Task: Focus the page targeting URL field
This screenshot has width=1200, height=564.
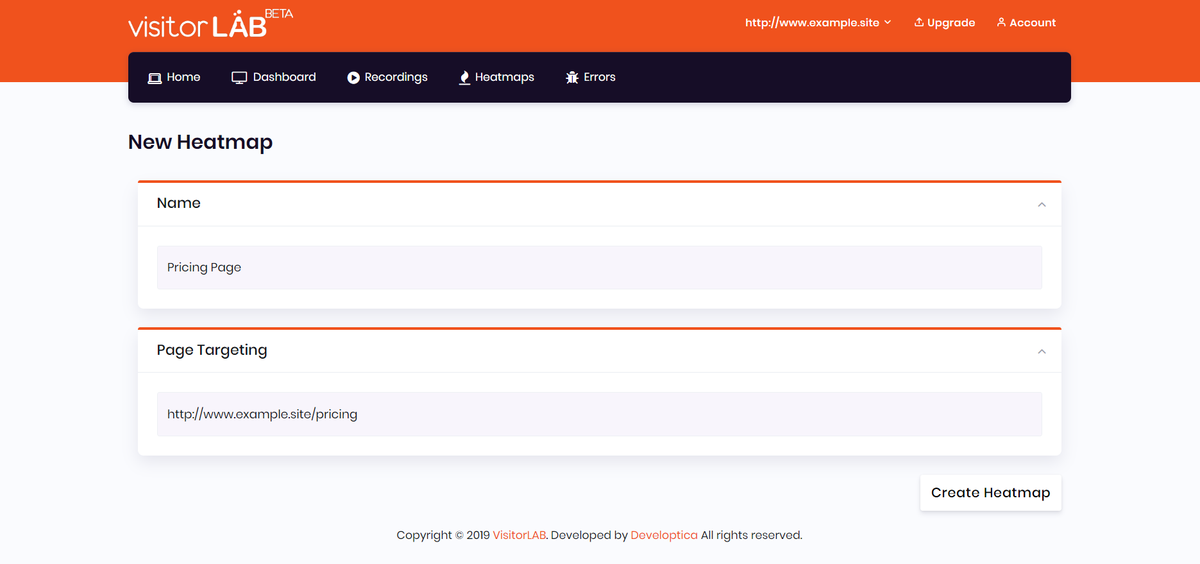Action: [x=600, y=414]
